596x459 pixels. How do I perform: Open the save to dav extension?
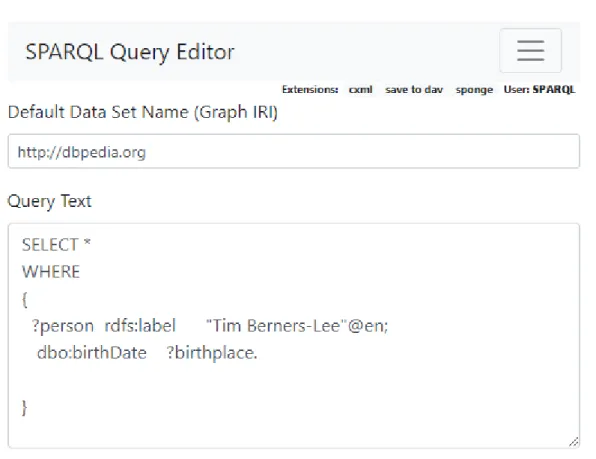coord(414,90)
